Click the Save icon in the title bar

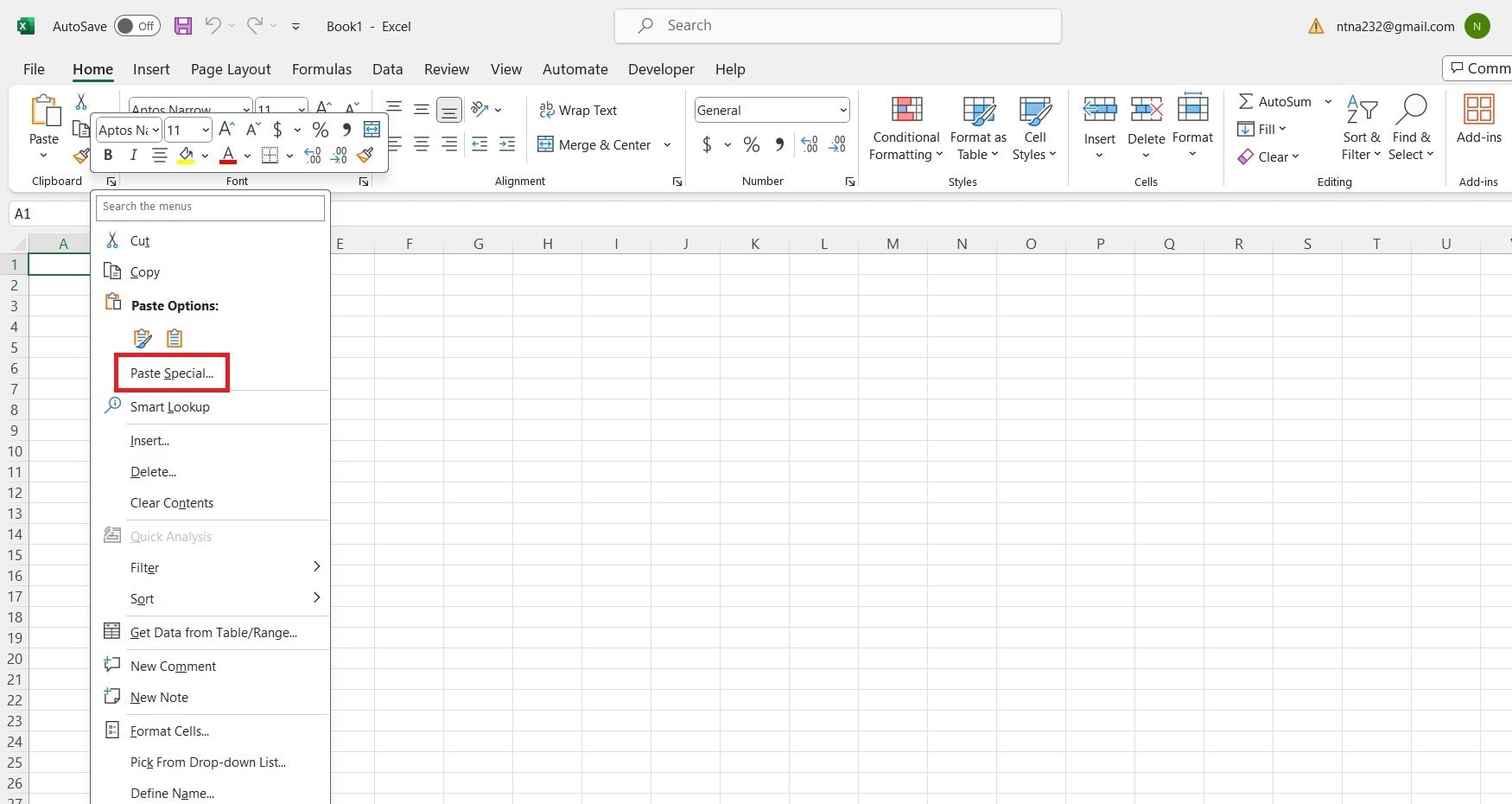tap(183, 26)
